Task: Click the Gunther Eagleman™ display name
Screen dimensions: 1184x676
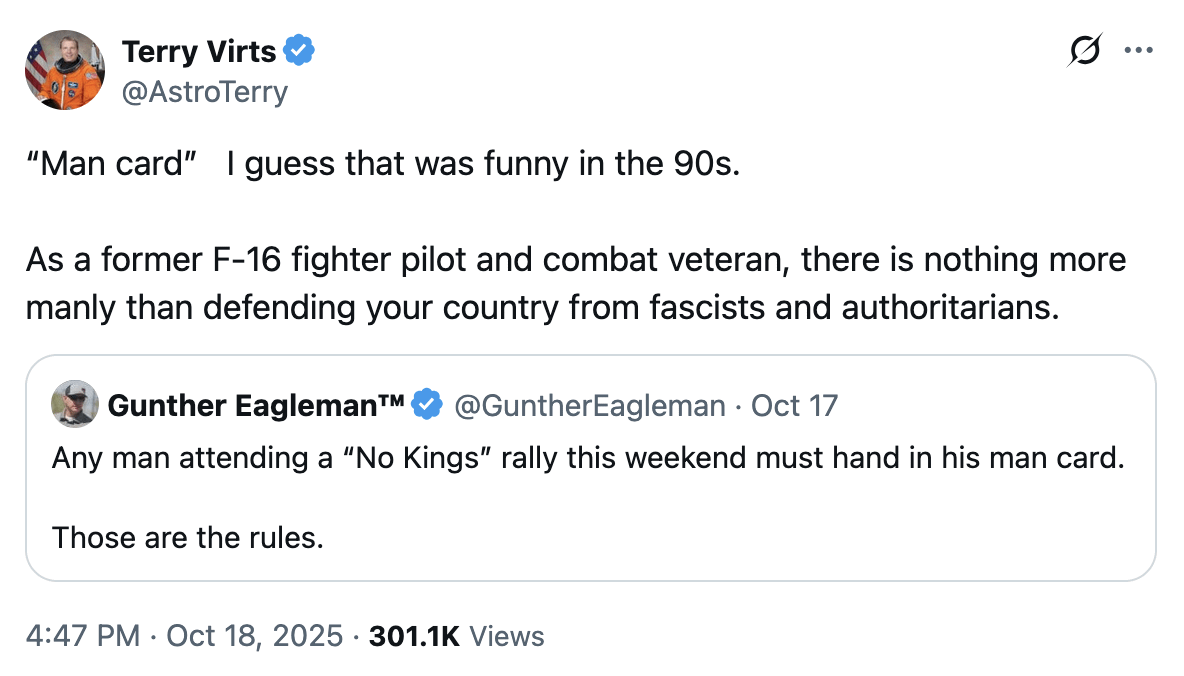Action: pos(255,405)
